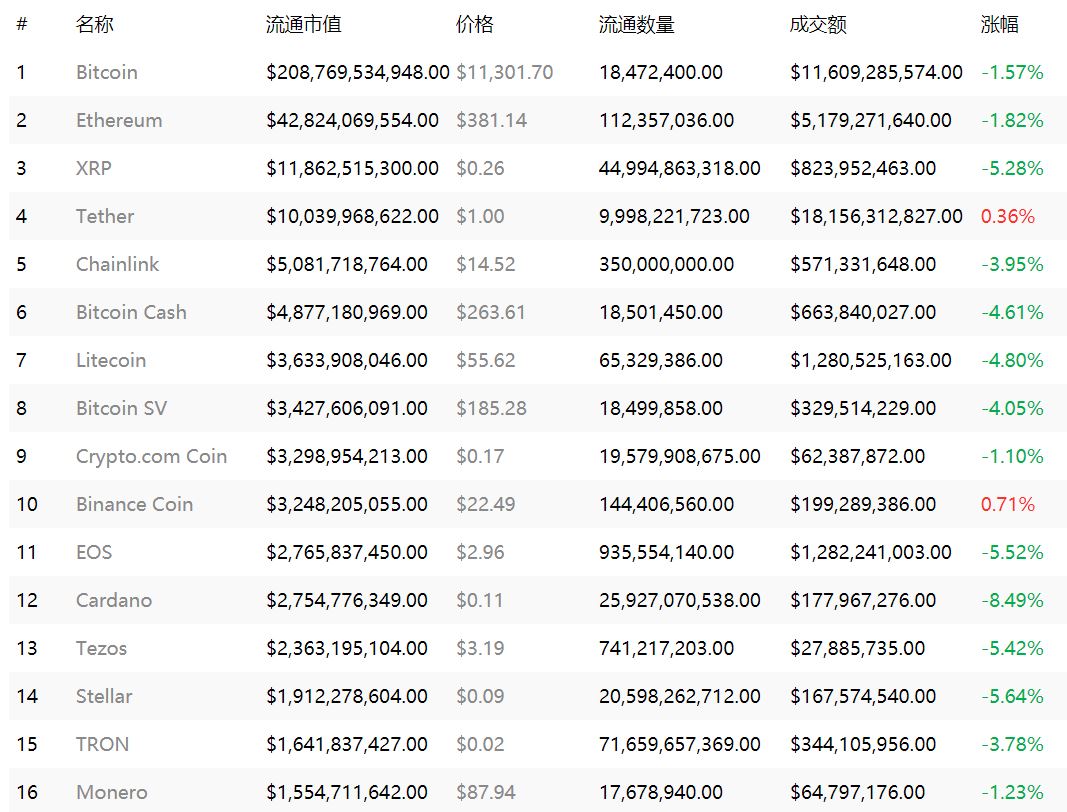Select Tether's 0.36% change value

(x=1008, y=216)
